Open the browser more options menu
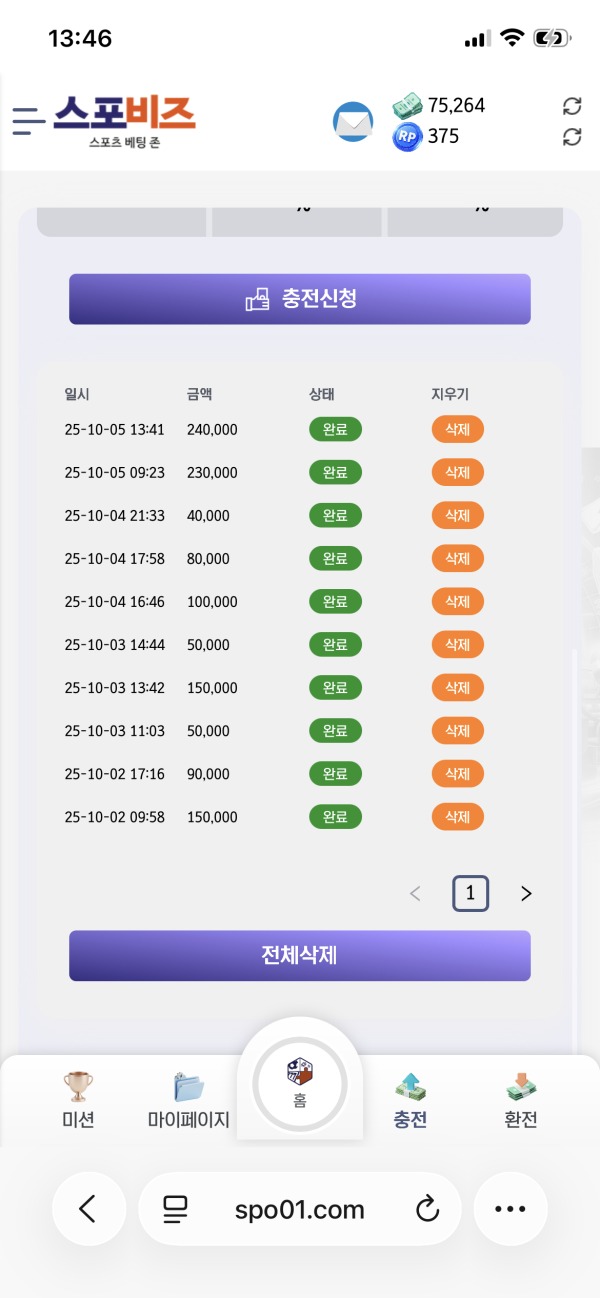The image size is (600, 1298). (x=510, y=1208)
